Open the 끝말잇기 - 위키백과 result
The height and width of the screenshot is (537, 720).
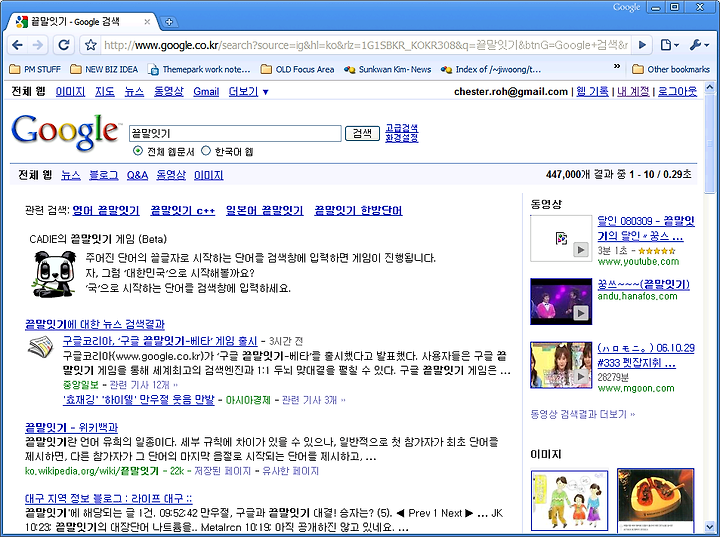click(71, 428)
